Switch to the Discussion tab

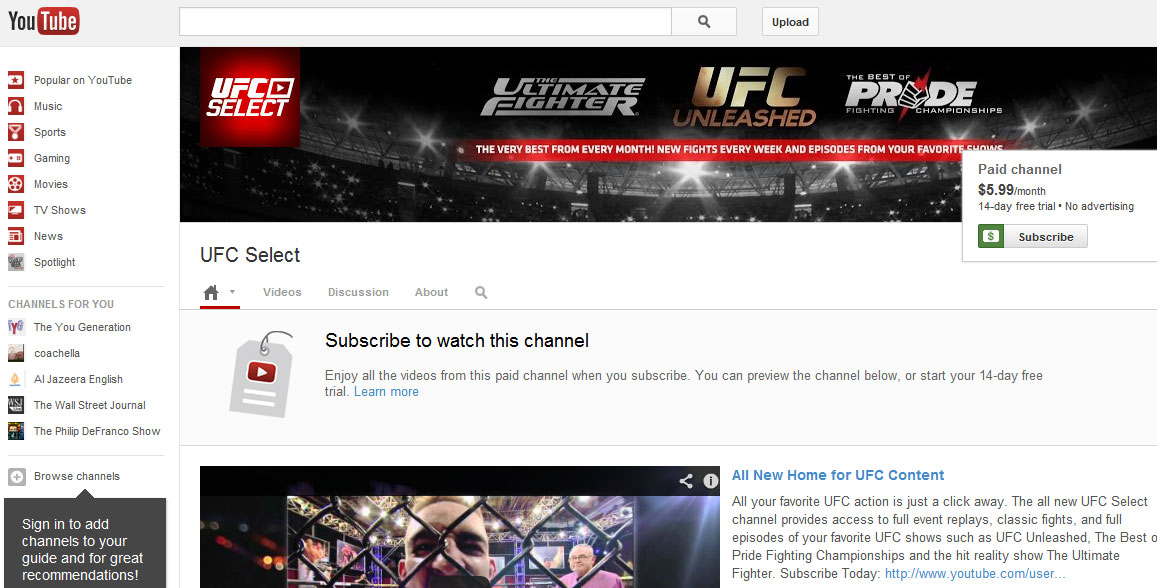[358, 292]
